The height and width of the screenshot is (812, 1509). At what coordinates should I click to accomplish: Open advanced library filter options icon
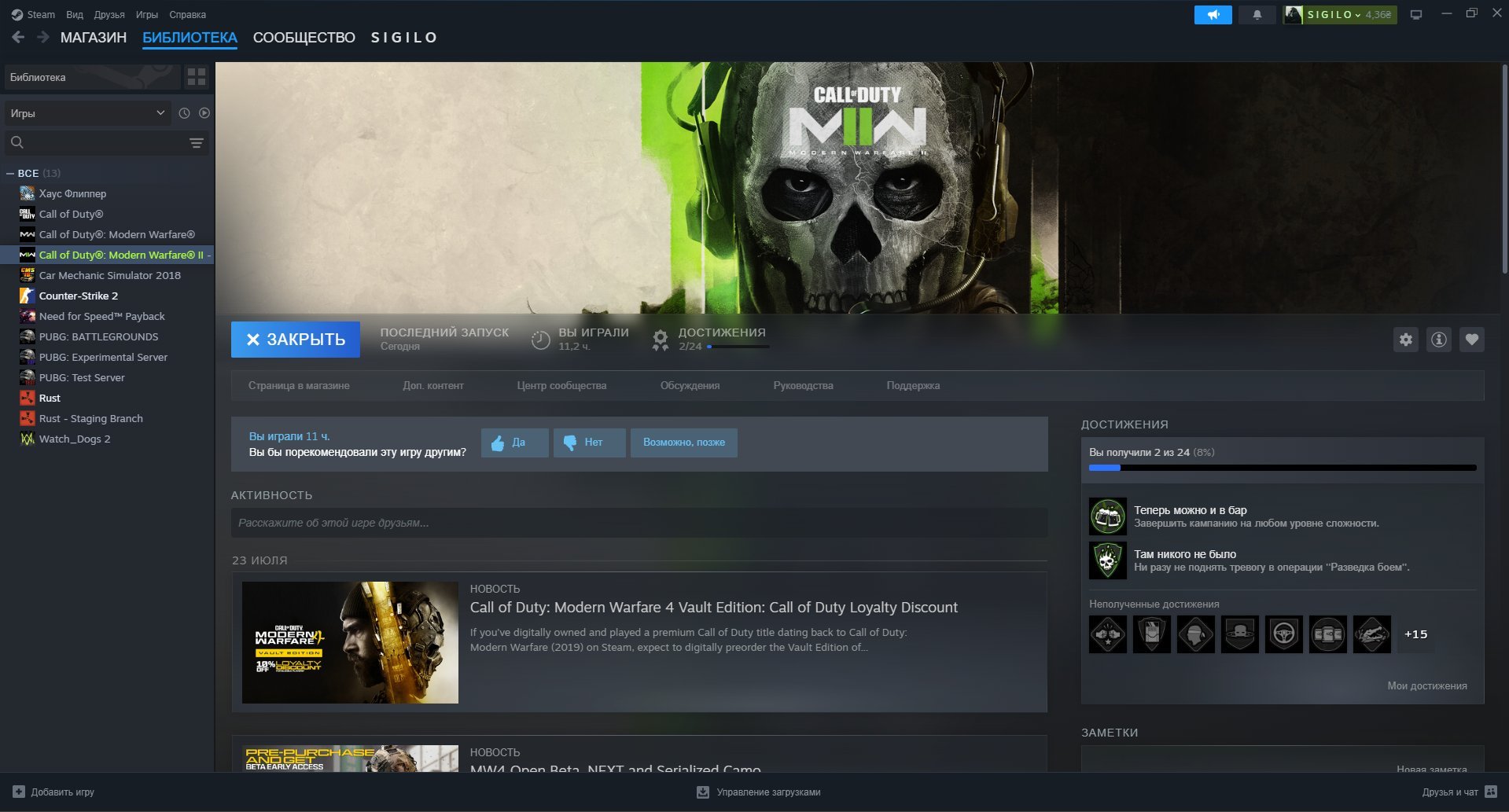[197, 142]
